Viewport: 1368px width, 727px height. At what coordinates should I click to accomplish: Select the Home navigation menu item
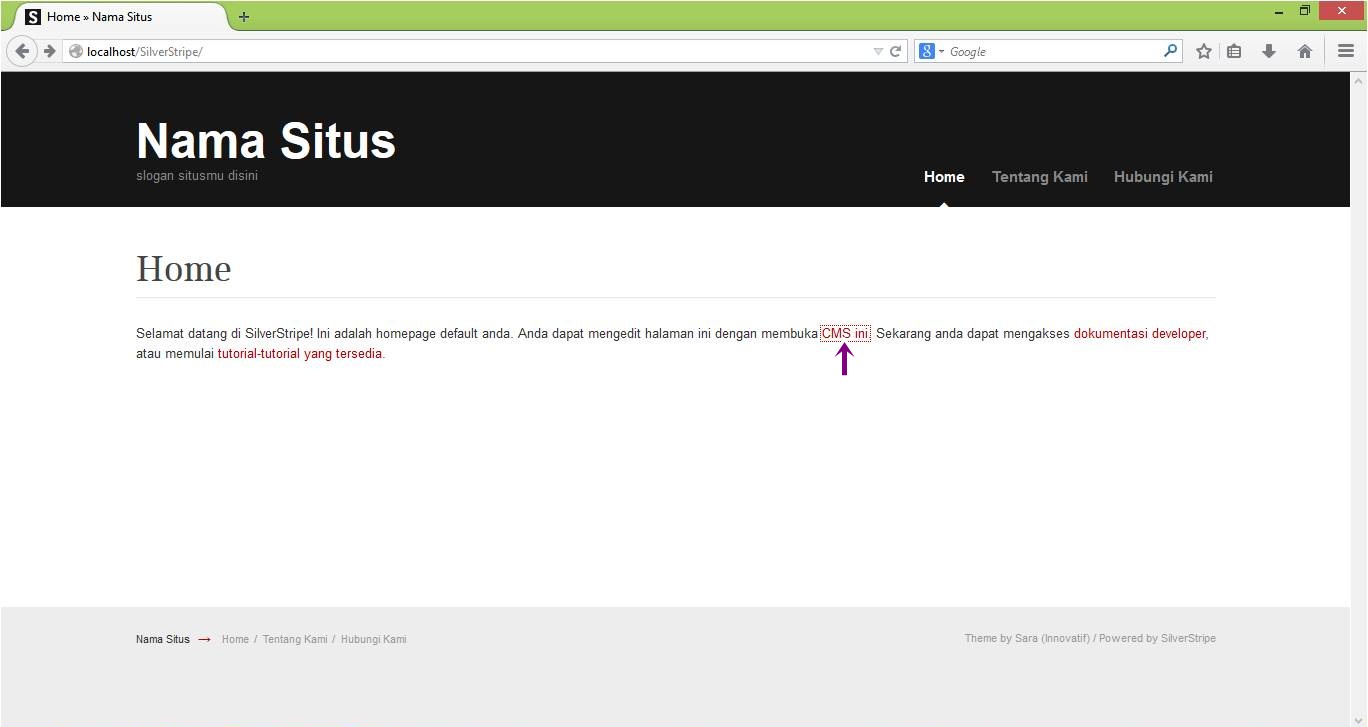pyautogui.click(x=944, y=177)
